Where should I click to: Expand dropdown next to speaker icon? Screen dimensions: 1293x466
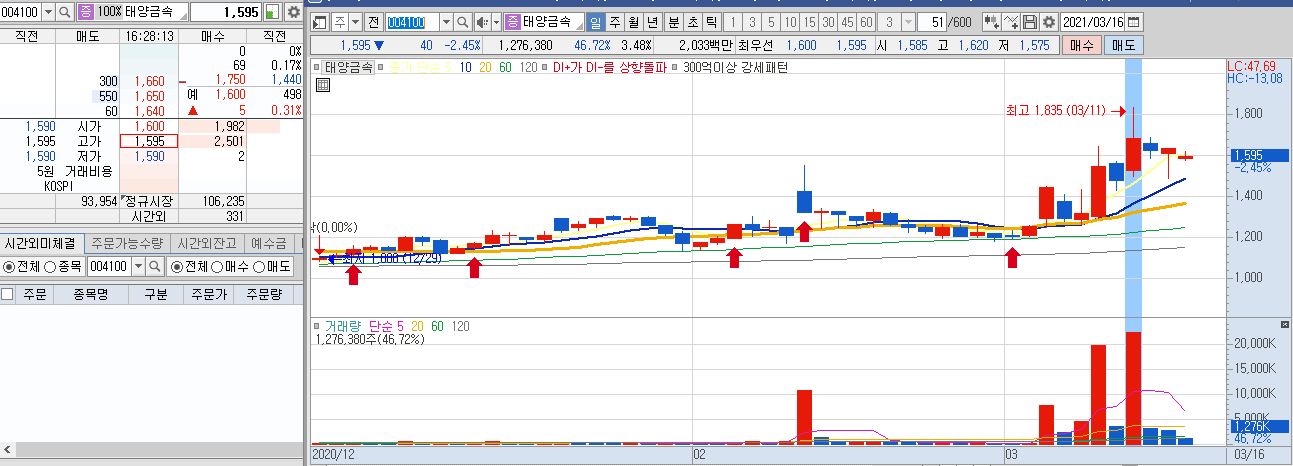pos(497,21)
